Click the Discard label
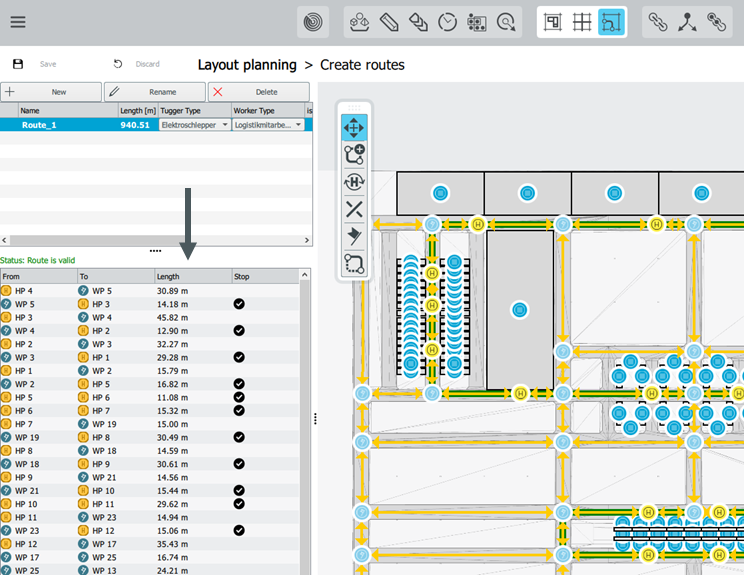The width and height of the screenshot is (744, 575). [x=148, y=64]
